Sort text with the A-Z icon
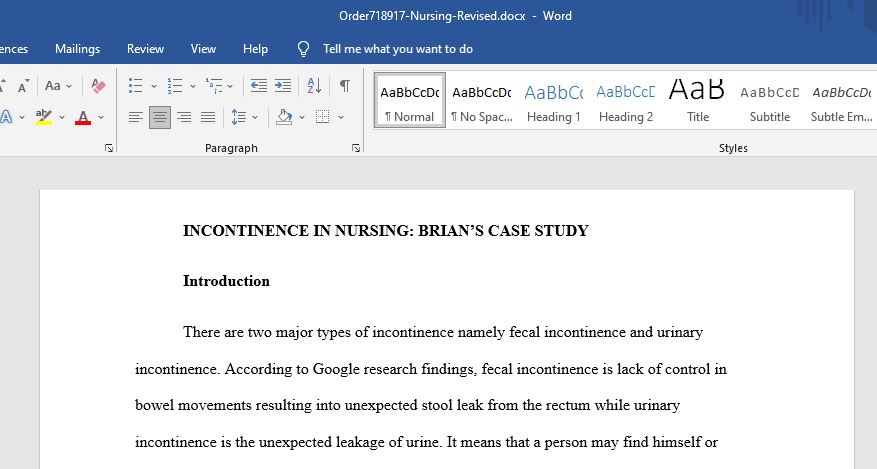This screenshot has width=877, height=469. 314,86
